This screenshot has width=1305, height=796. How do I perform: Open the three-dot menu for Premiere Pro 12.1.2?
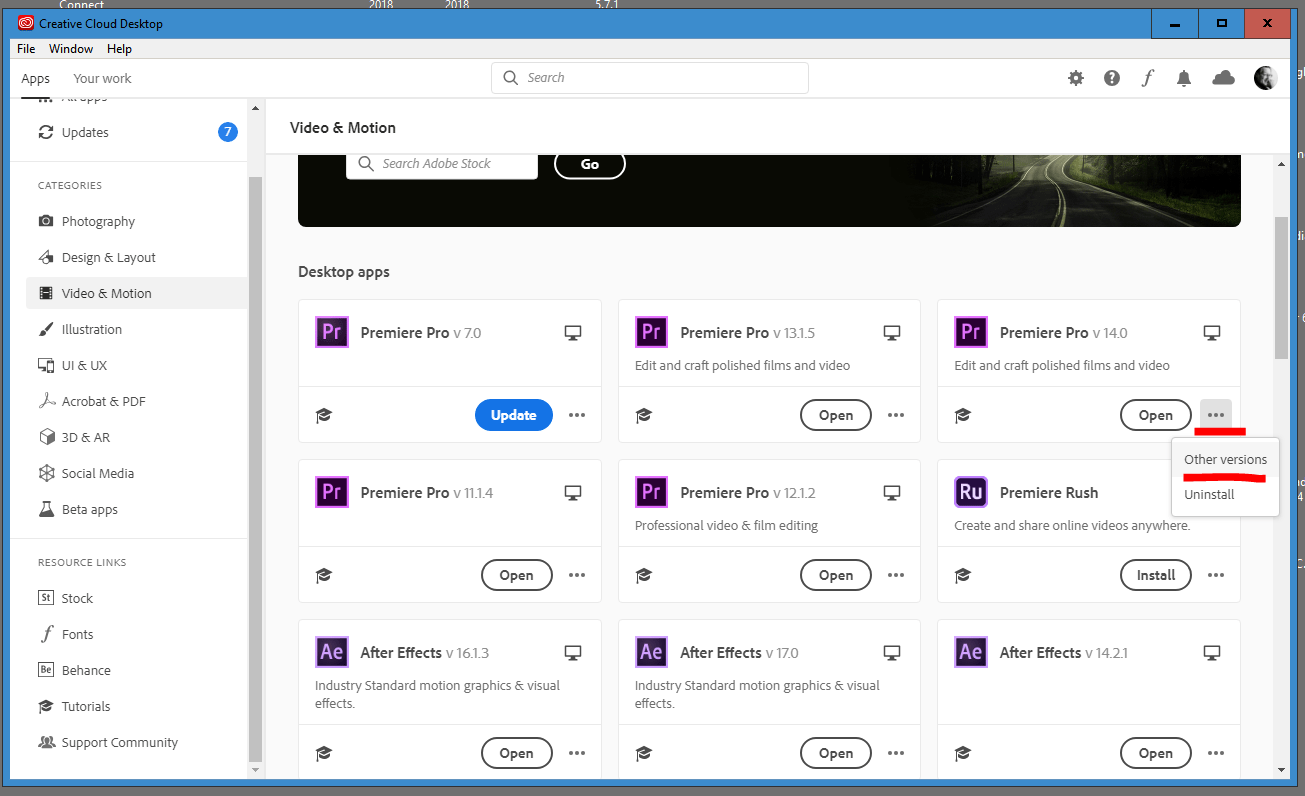896,574
